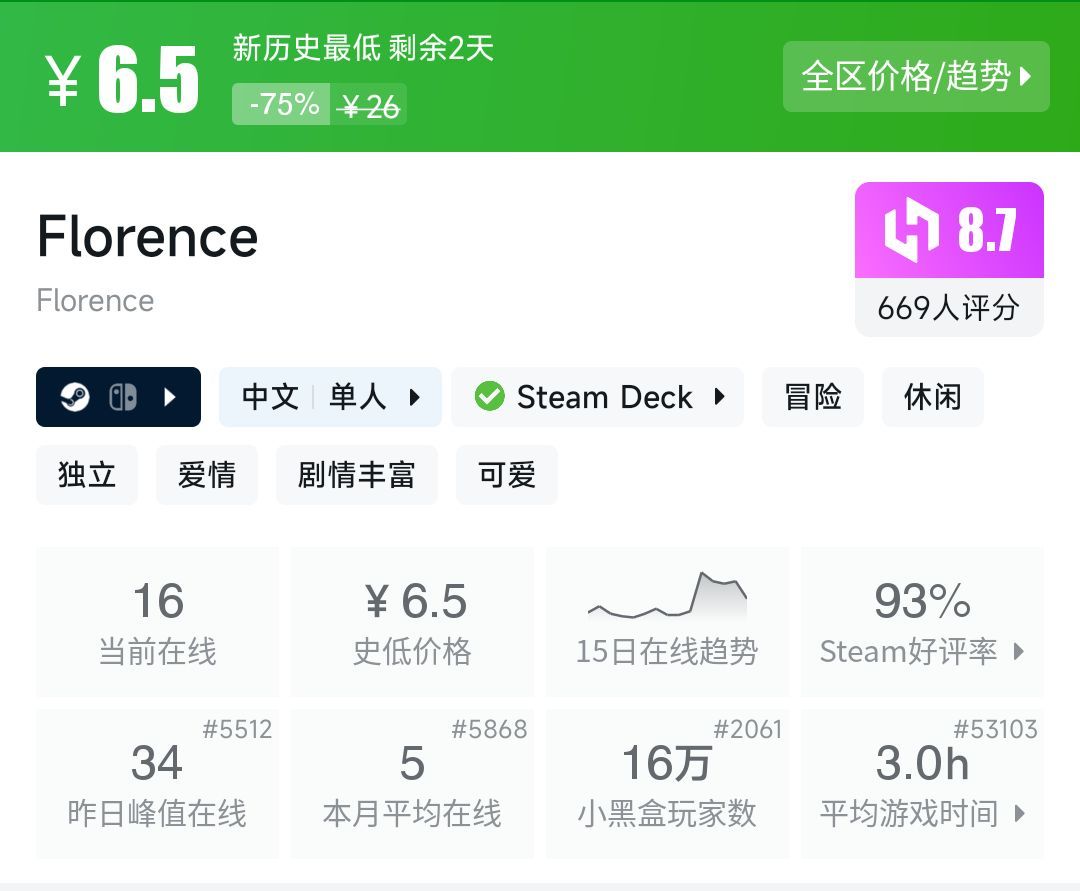Viewport: 1080px width, 891px height.
Task: Expand the Steam Deck compatibility arrow
Action: (x=719, y=397)
